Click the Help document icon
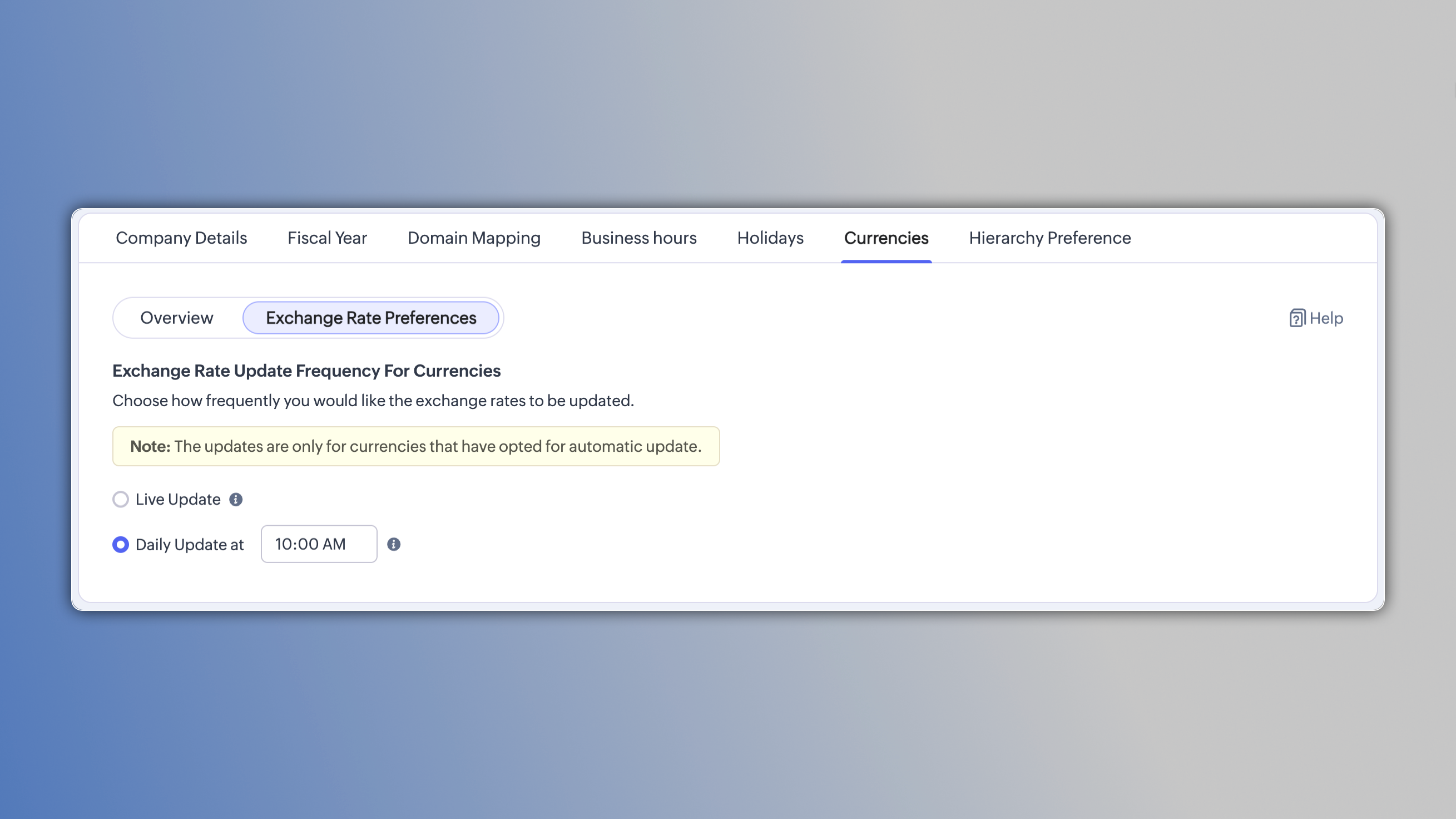 [x=1296, y=318]
